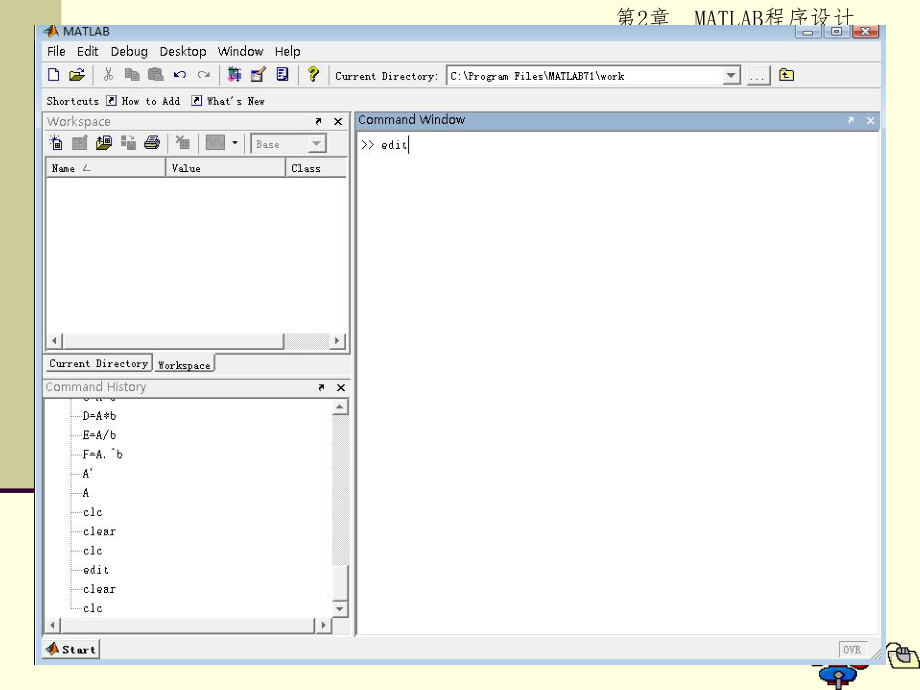
Task: Open the Profiler toolbar icon
Action: [x=283, y=75]
